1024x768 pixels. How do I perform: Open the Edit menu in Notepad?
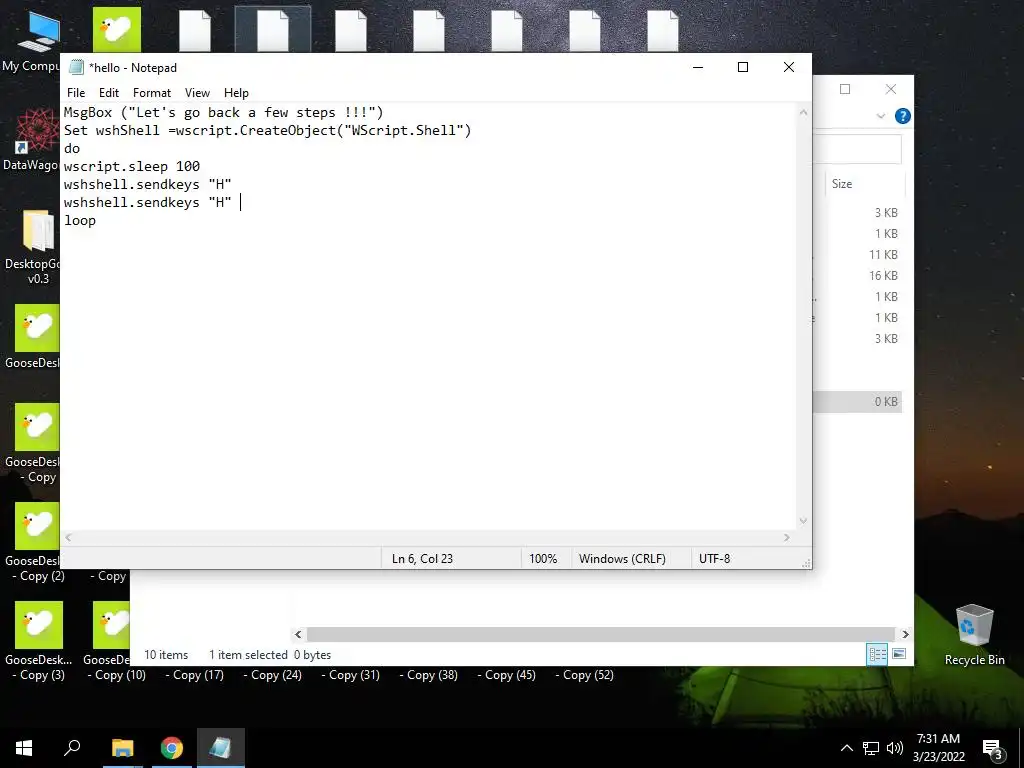coord(108,93)
